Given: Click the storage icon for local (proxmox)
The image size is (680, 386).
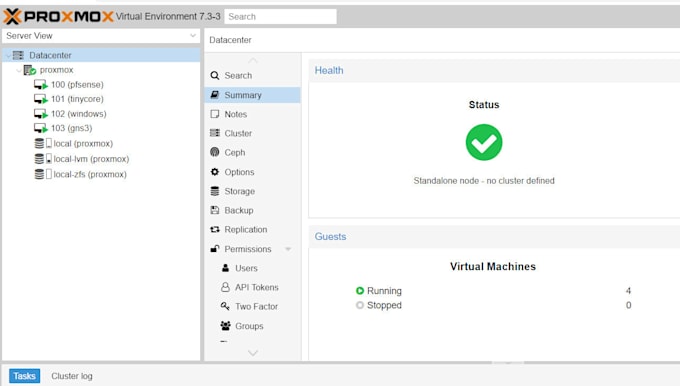Looking at the screenshot, I should 43,143.
